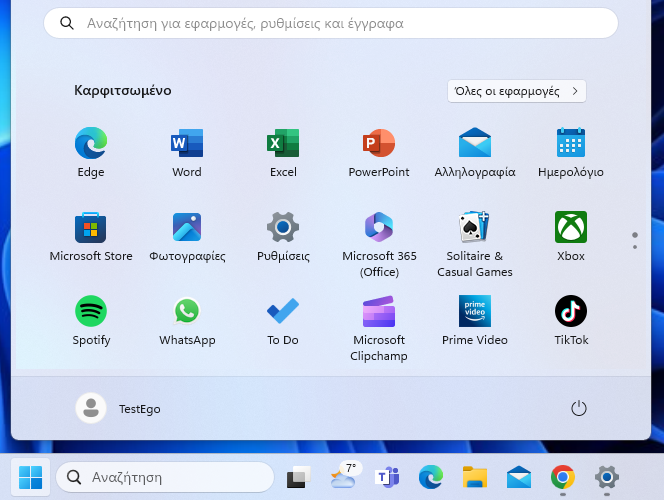This screenshot has width=664, height=500.
Task: Open Ρυθμίσεις from pinned apps
Action: 283,237
